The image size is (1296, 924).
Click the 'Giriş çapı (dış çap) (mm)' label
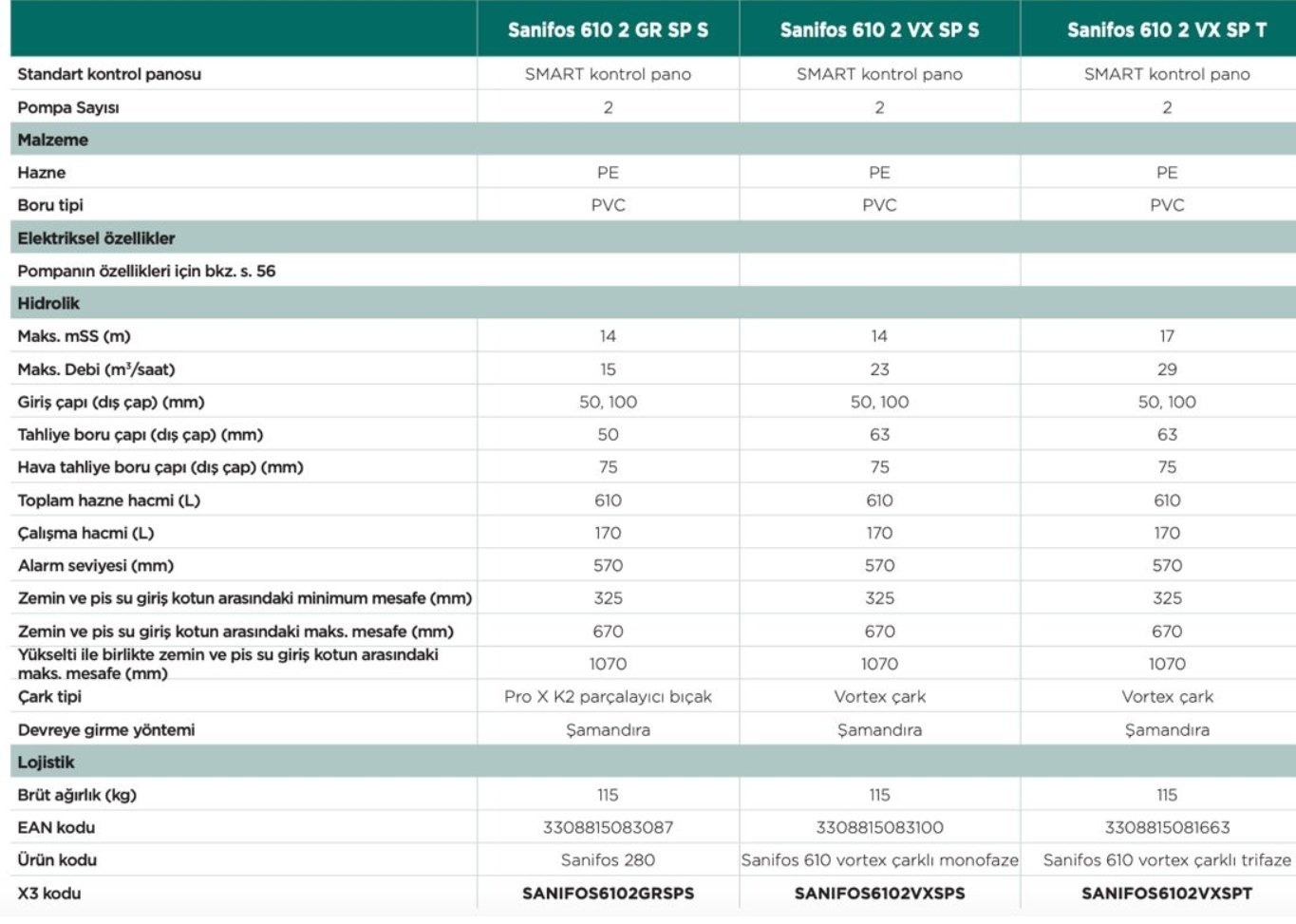[x=111, y=402]
